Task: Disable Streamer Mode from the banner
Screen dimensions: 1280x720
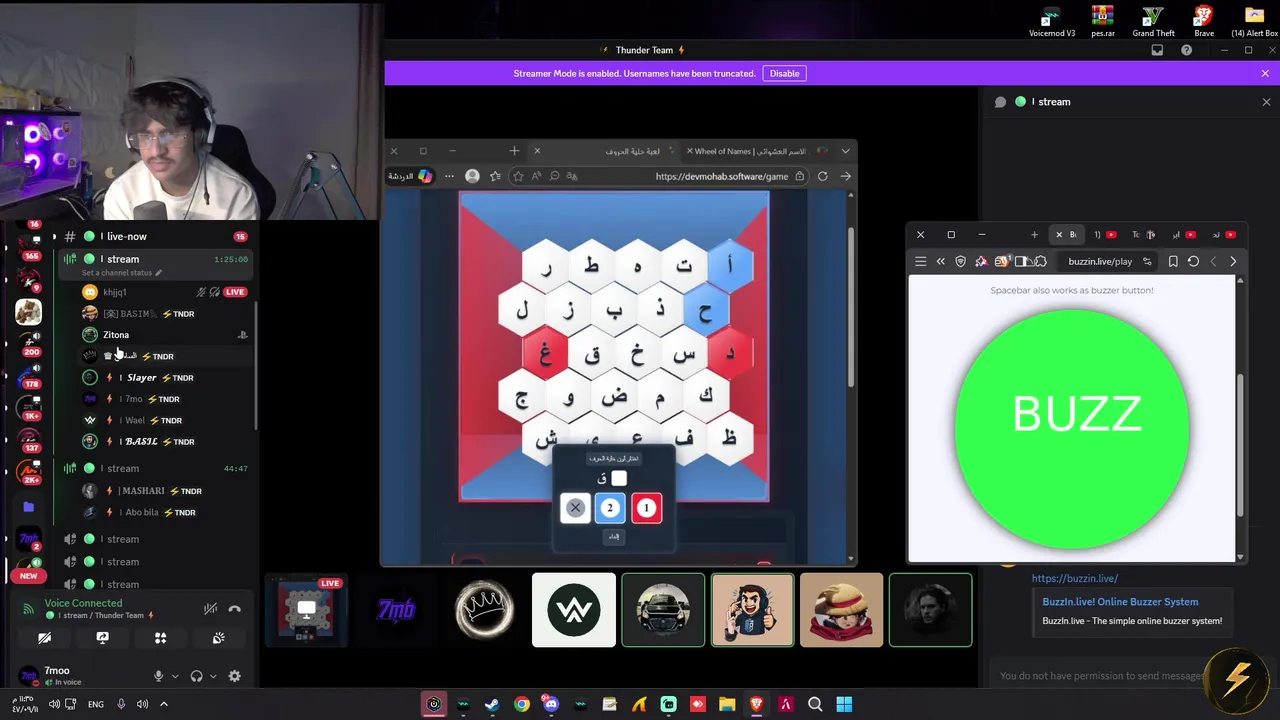Action: coord(784,73)
